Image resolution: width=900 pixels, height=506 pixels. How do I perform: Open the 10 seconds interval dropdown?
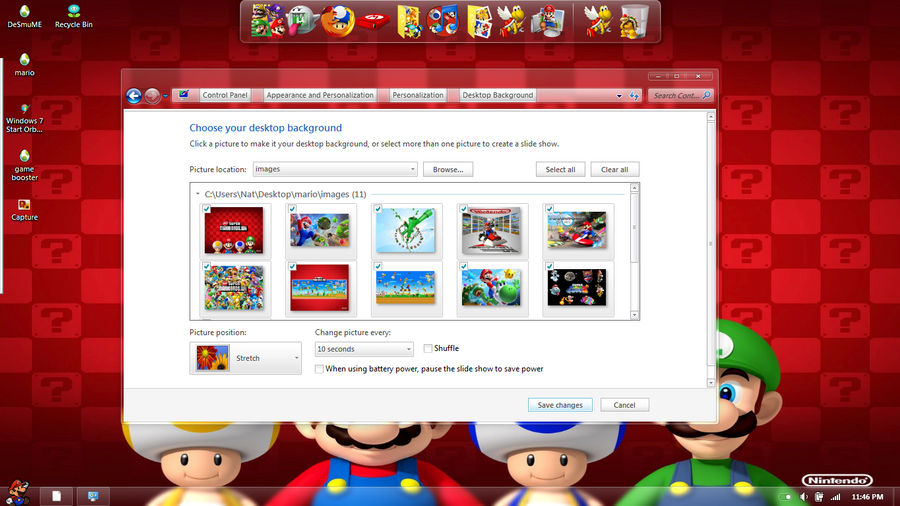pyautogui.click(x=364, y=349)
